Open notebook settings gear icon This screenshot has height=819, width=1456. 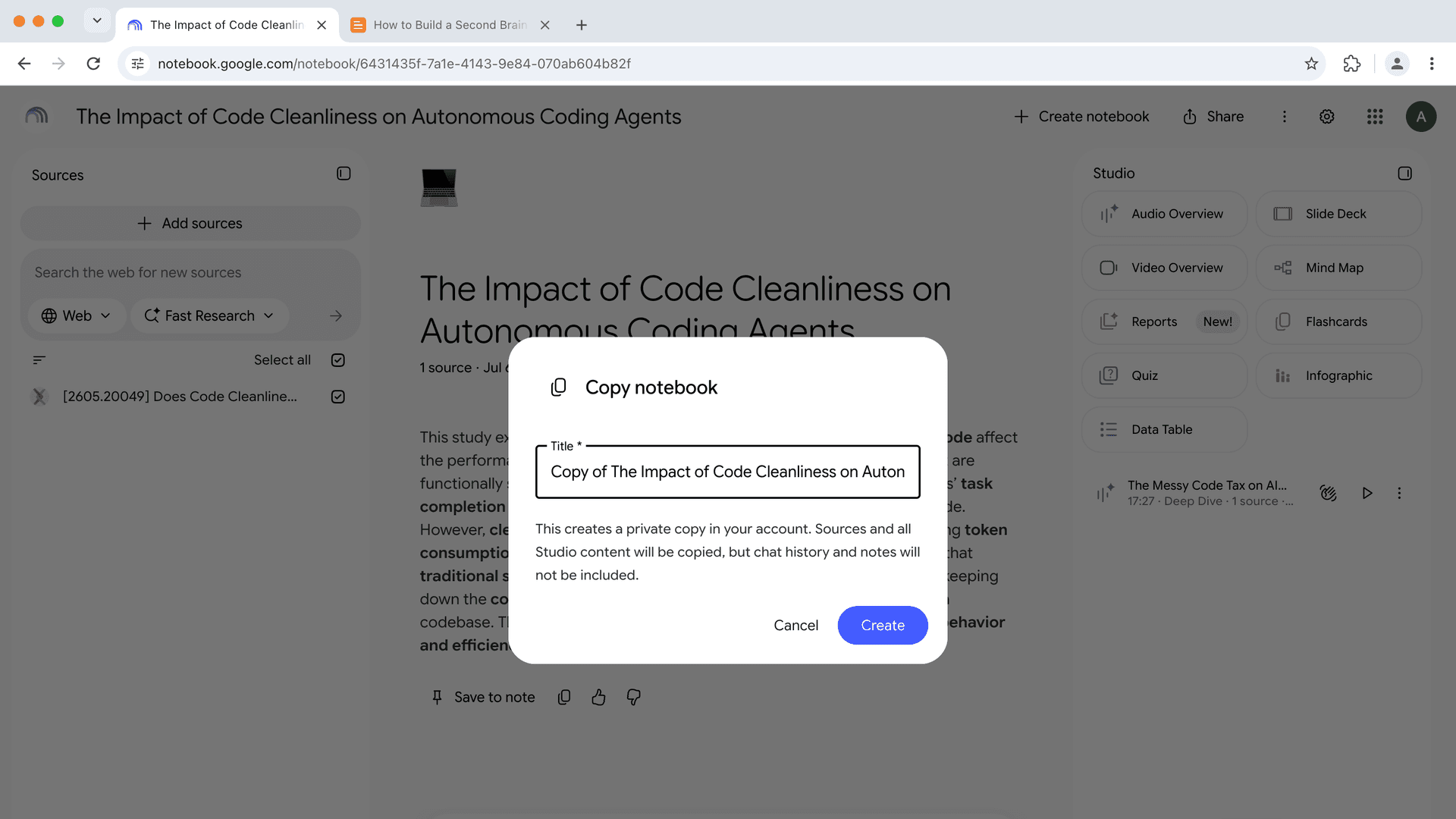point(1326,117)
